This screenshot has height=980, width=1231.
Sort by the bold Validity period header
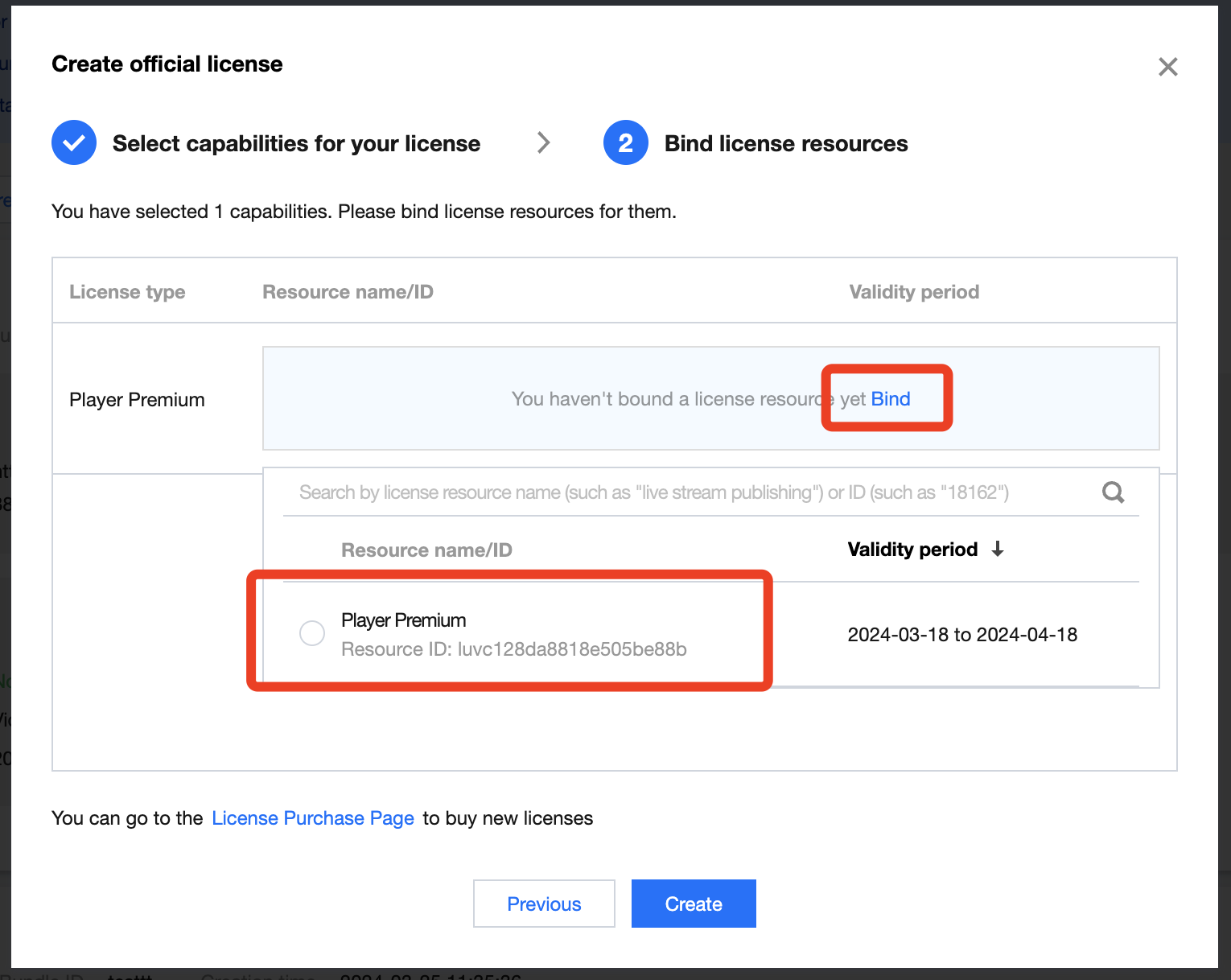[x=912, y=550]
